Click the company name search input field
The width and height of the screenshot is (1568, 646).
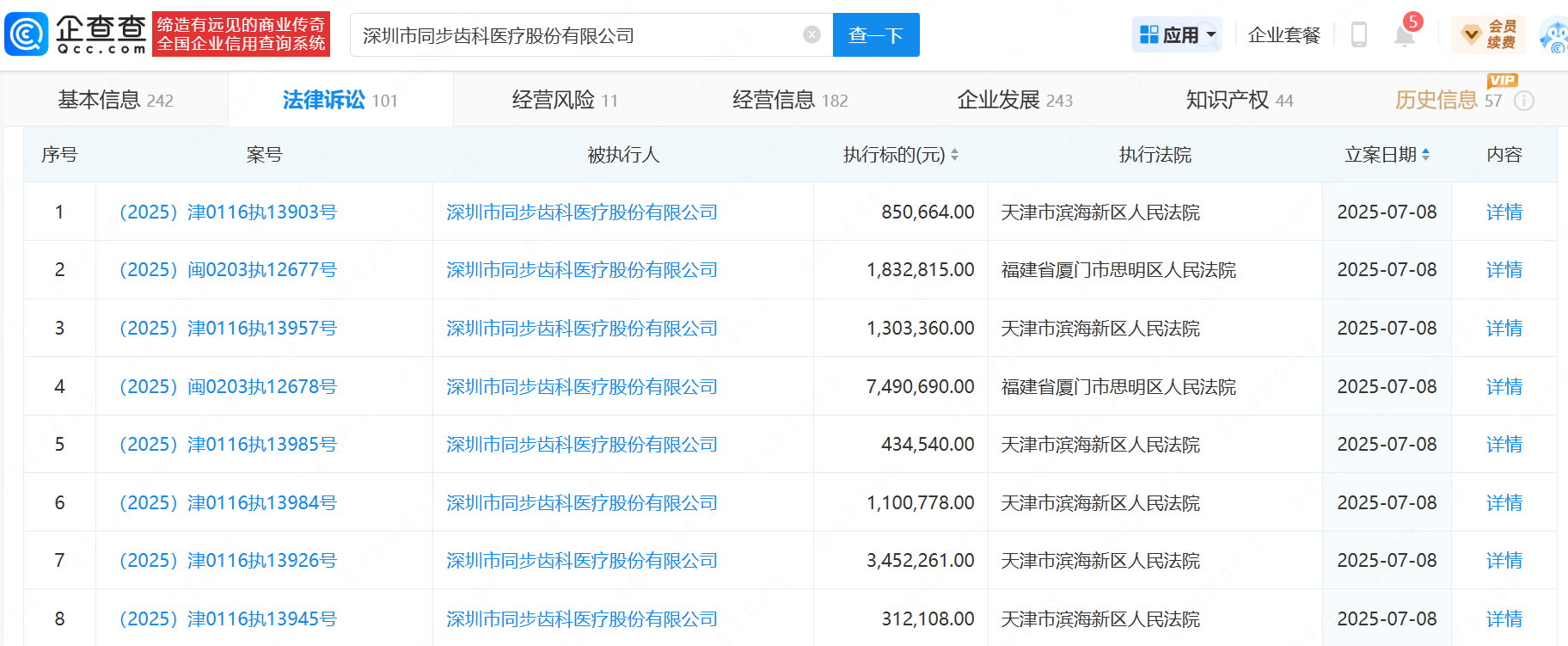coord(576,35)
